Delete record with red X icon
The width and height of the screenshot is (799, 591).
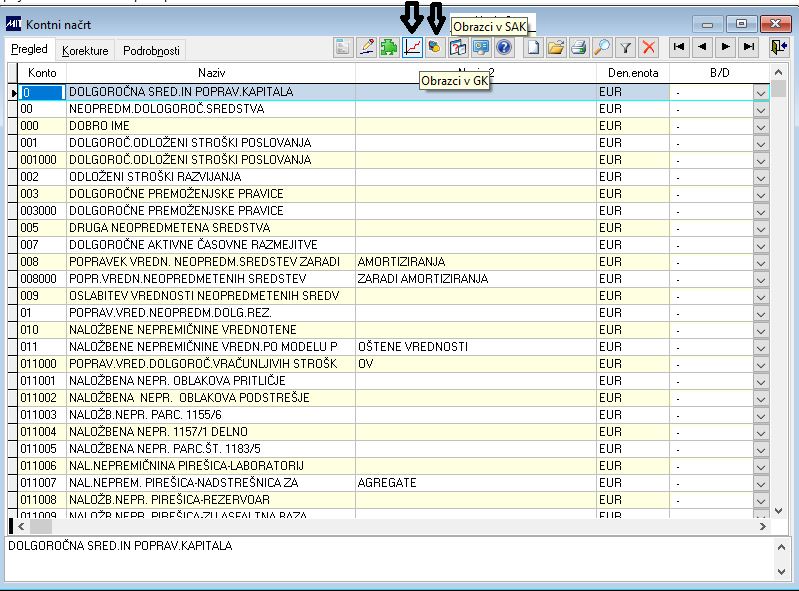pyautogui.click(x=648, y=47)
